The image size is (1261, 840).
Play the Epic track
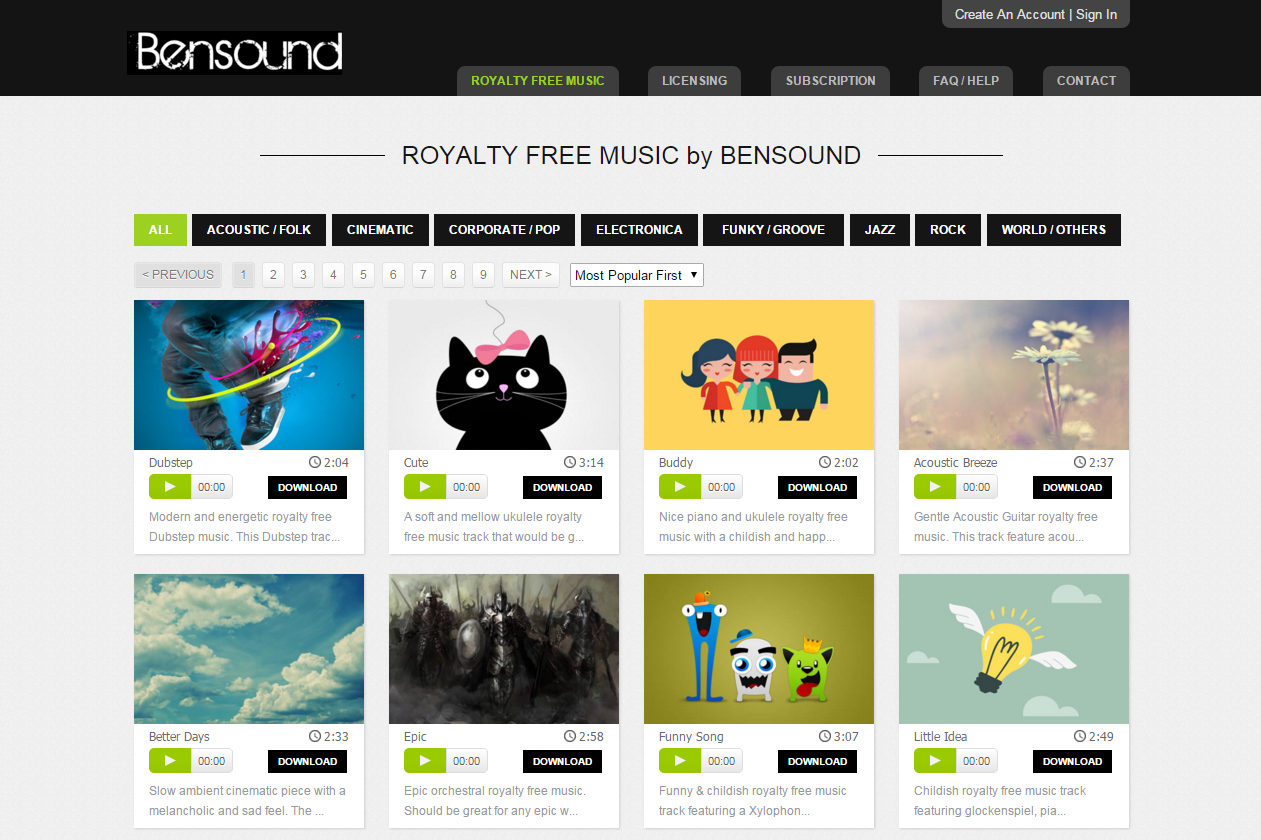point(425,761)
